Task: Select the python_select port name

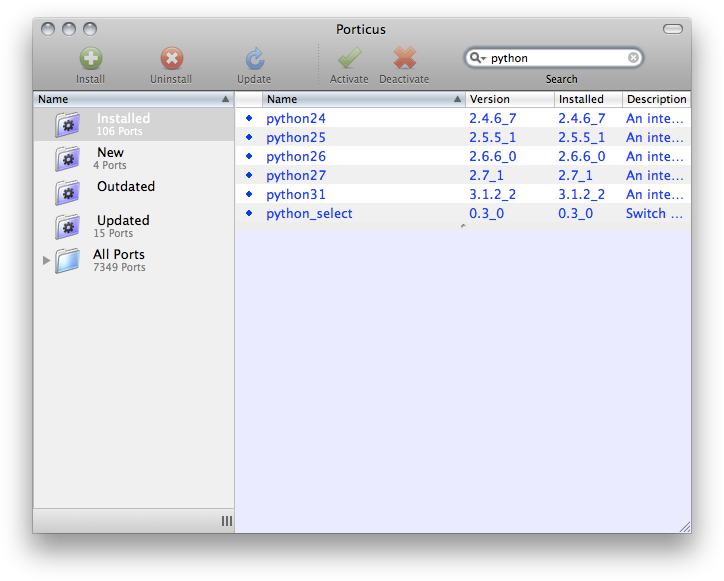Action: pos(309,214)
